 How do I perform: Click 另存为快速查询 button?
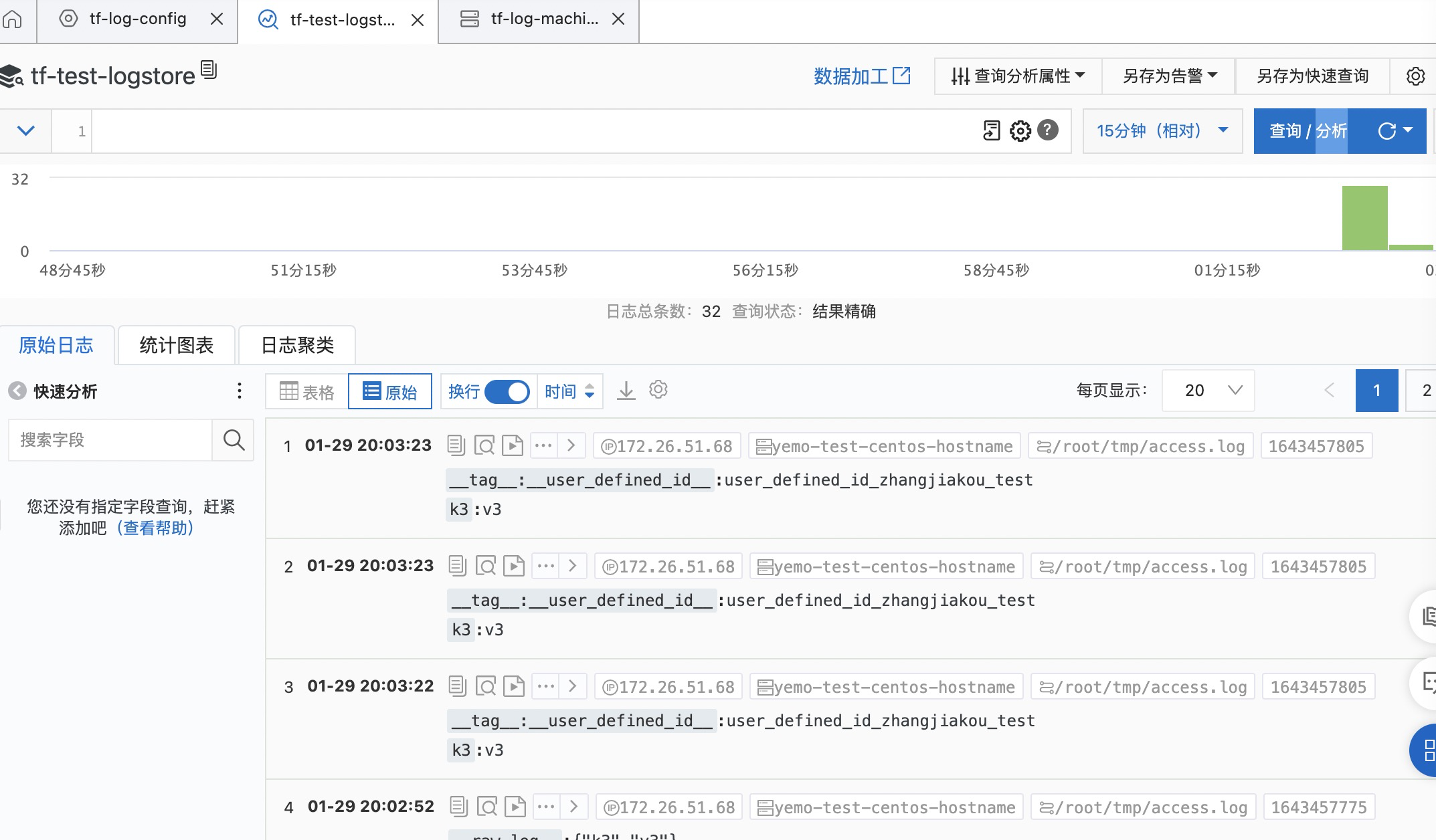coord(1312,76)
